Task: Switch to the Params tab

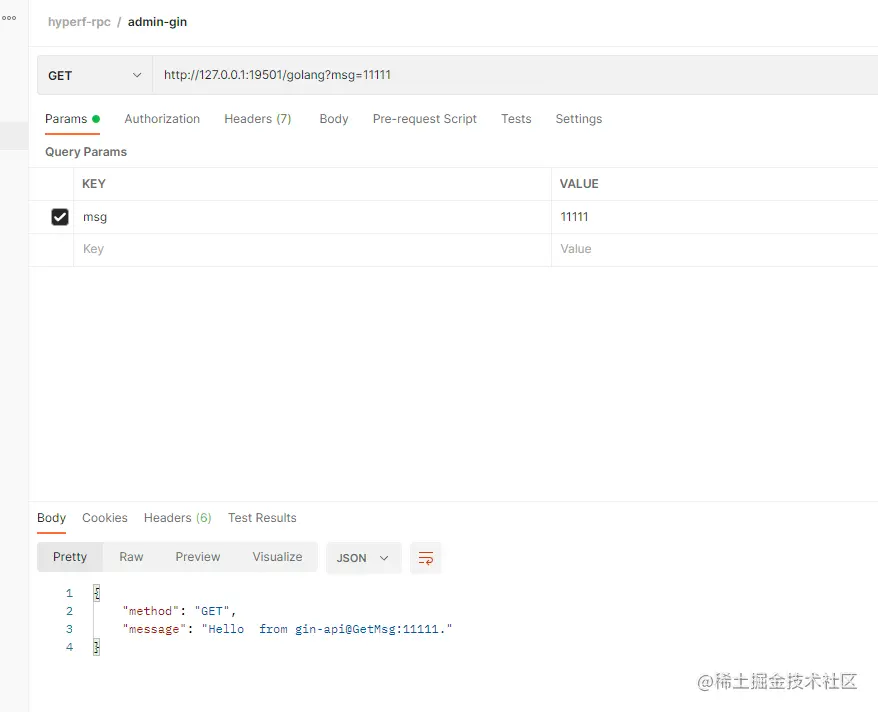Action: click(72, 119)
